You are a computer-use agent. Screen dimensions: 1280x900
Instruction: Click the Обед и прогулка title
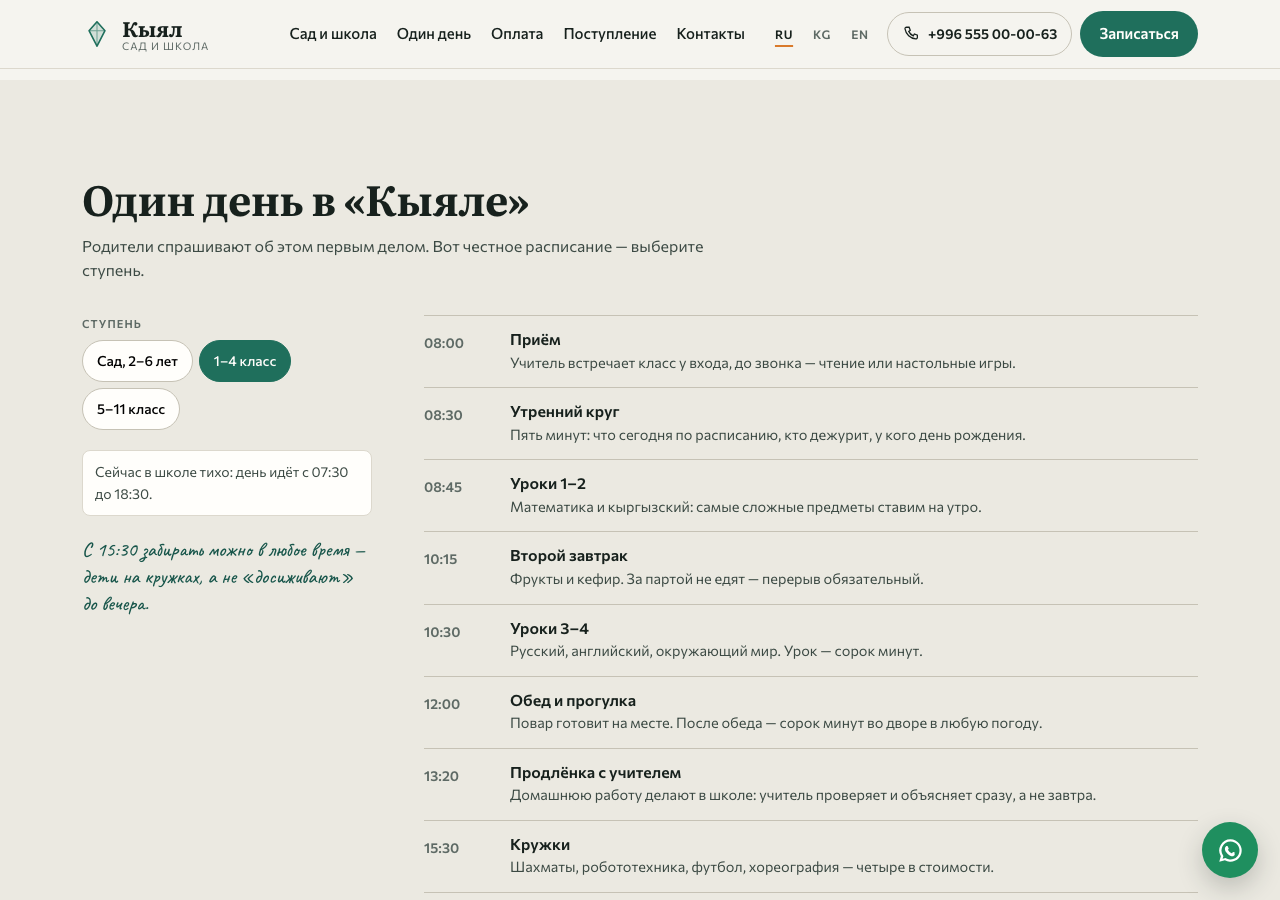(573, 701)
